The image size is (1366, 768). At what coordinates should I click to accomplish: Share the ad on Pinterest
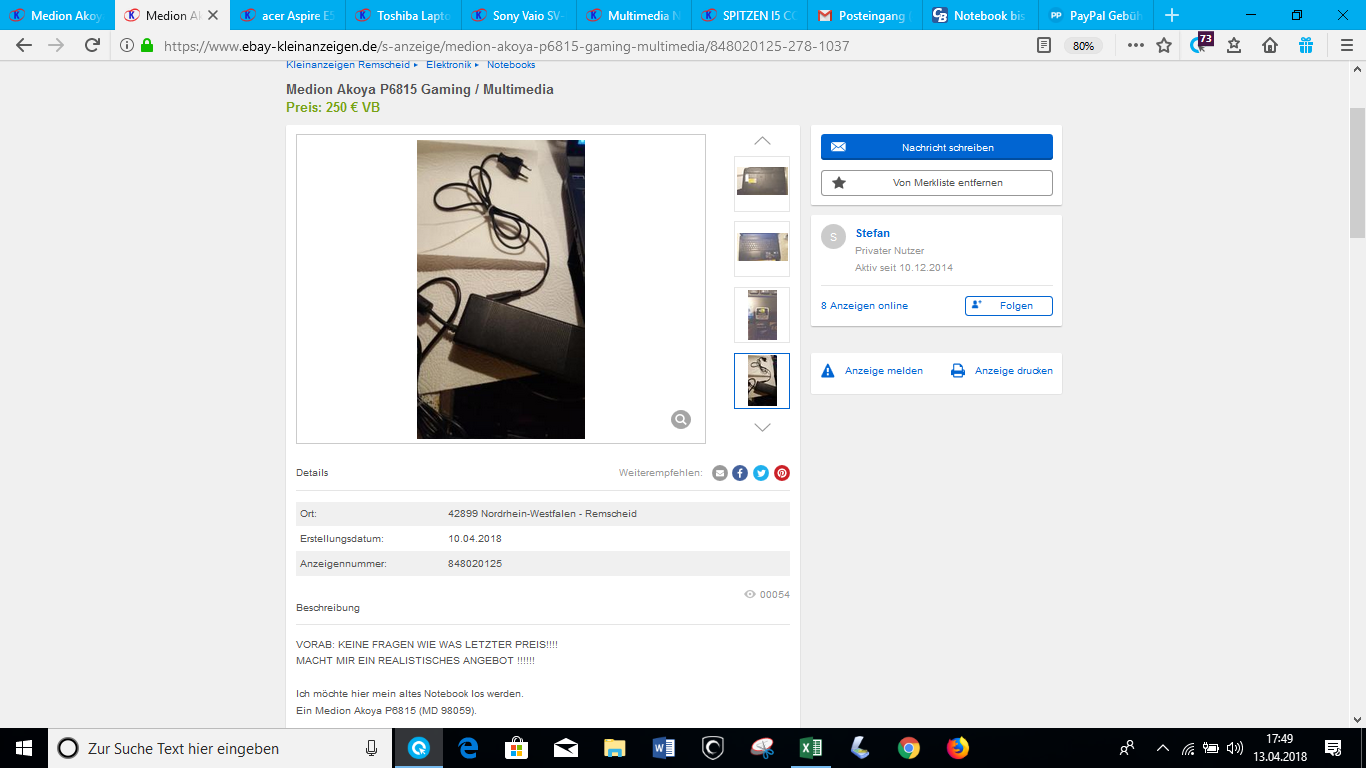pos(782,473)
